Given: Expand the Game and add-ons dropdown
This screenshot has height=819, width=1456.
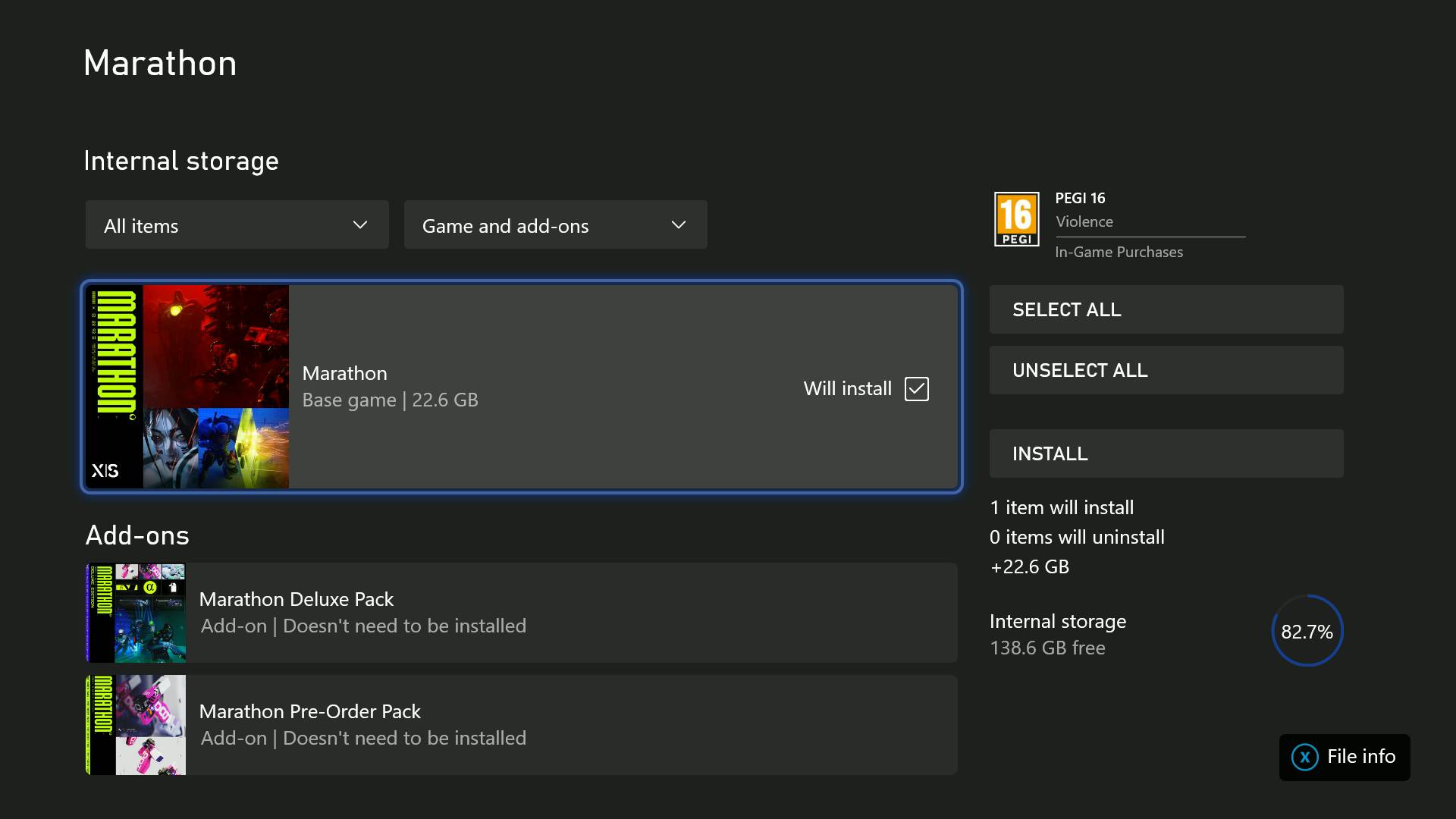Looking at the screenshot, I should [x=554, y=224].
